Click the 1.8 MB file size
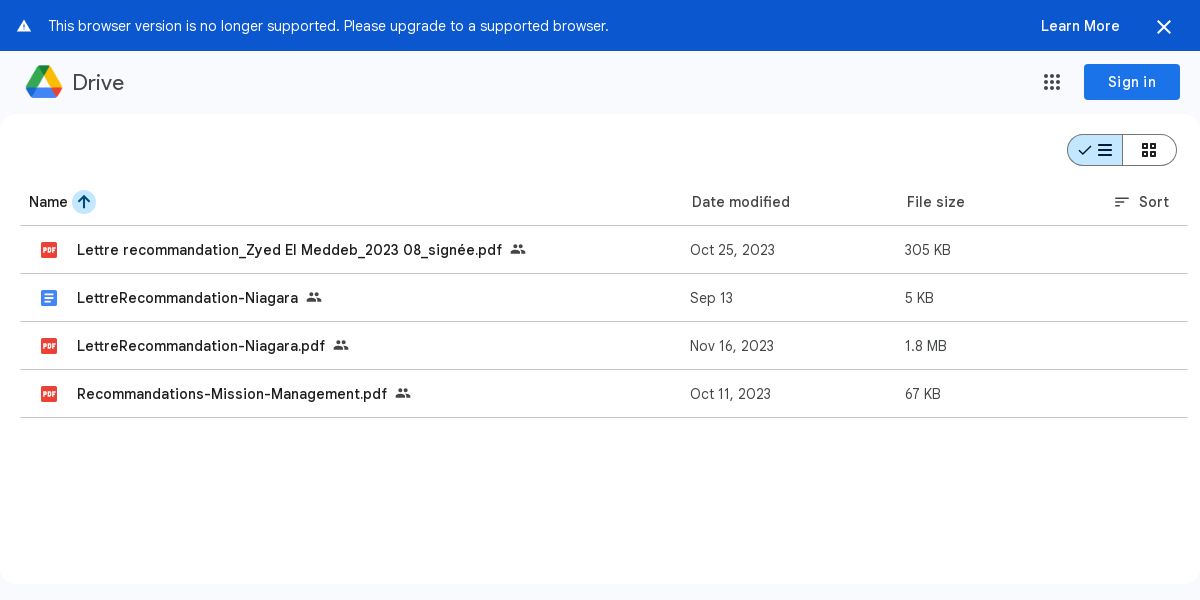 coord(926,346)
